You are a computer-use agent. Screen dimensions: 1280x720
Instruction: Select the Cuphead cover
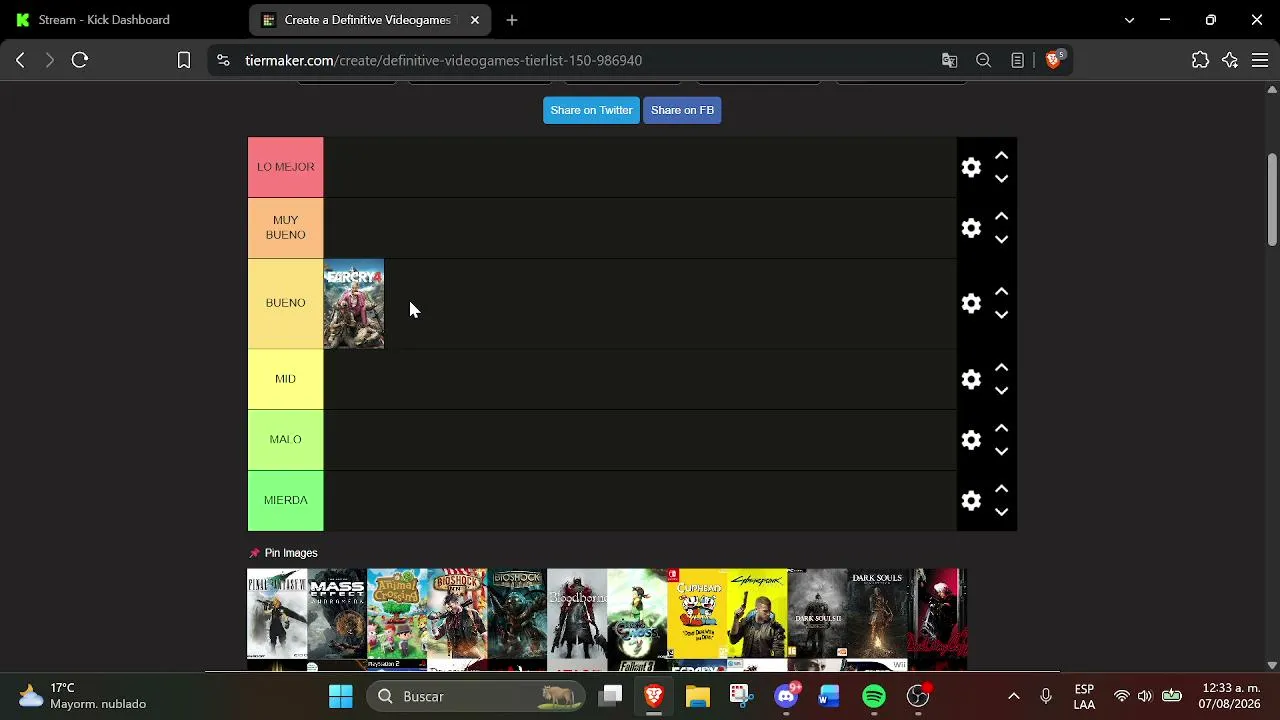click(x=697, y=614)
